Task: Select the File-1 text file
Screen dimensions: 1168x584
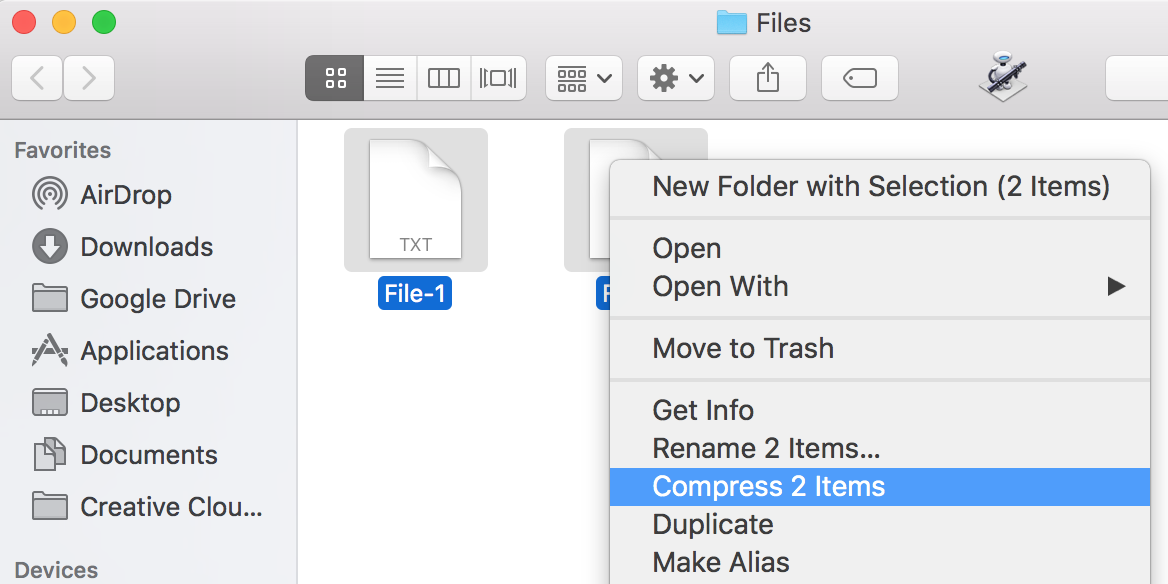Action: 415,201
